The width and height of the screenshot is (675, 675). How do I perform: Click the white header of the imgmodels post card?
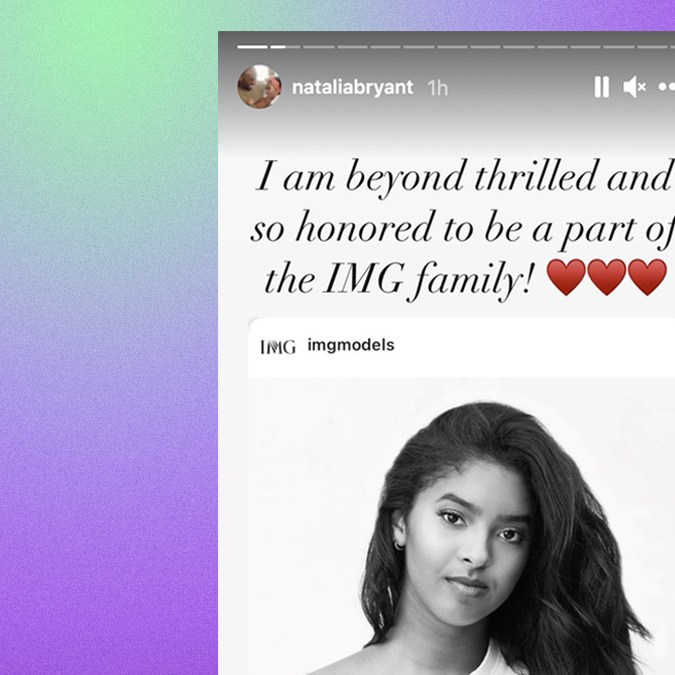(461, 347)
